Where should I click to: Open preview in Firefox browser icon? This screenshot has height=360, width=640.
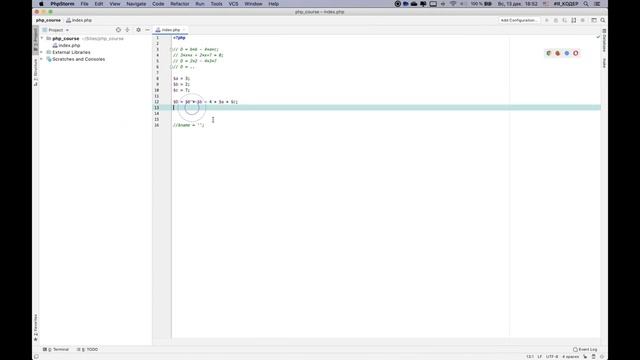coord(558,53)
